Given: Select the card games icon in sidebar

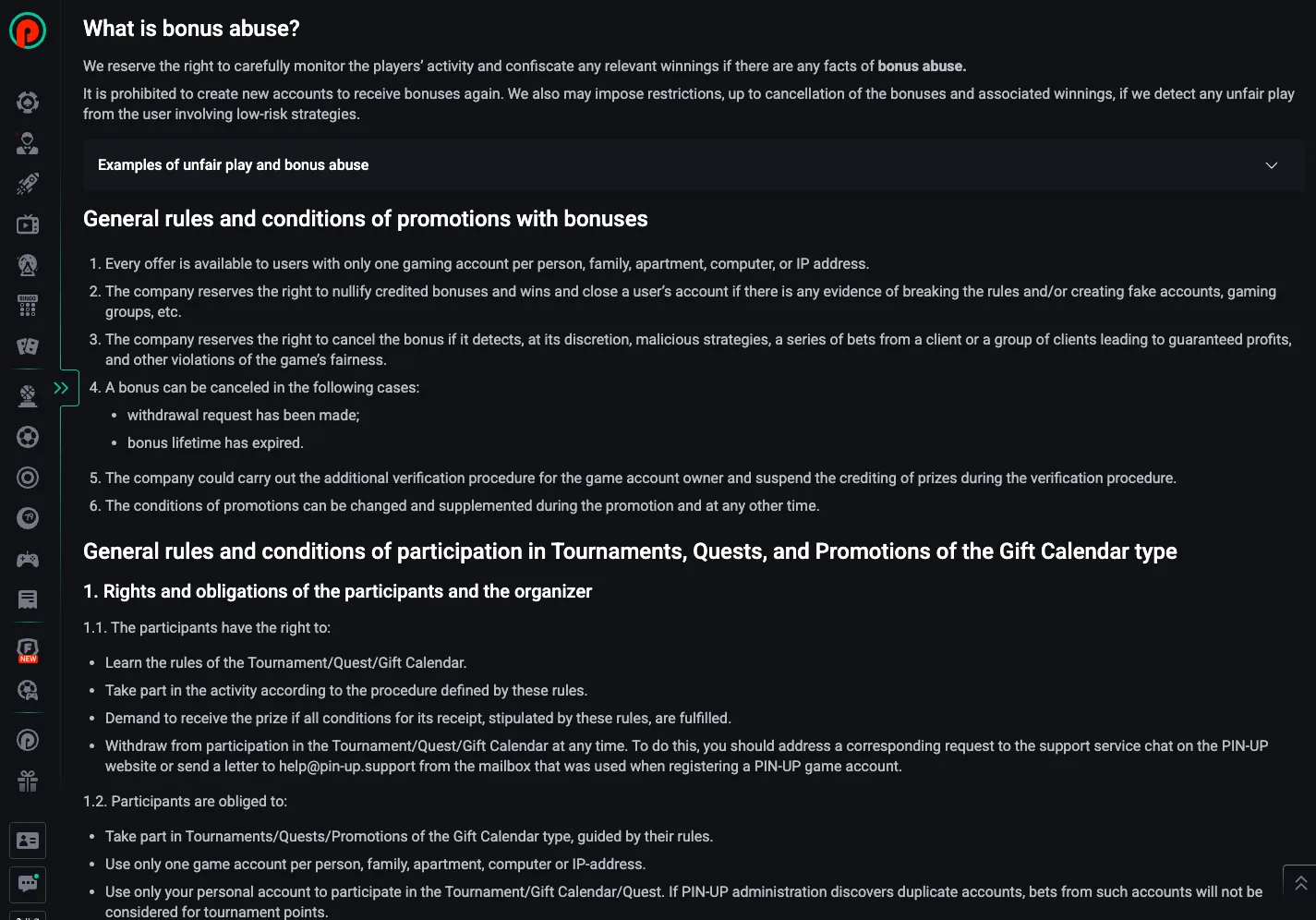Looking at the screenshot, I should [28, 346].
